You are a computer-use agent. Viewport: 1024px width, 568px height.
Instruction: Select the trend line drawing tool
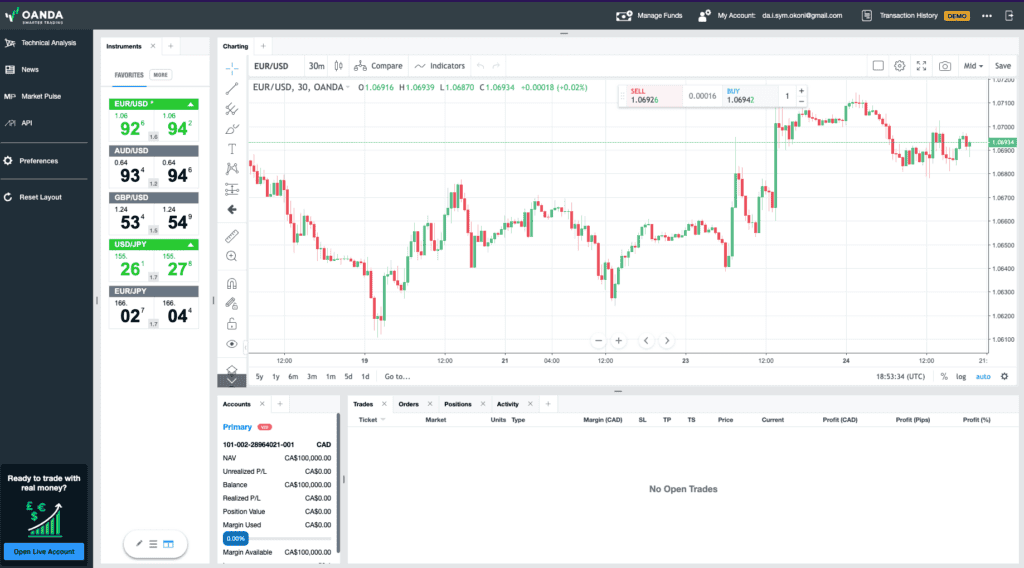tap(232, 89)
